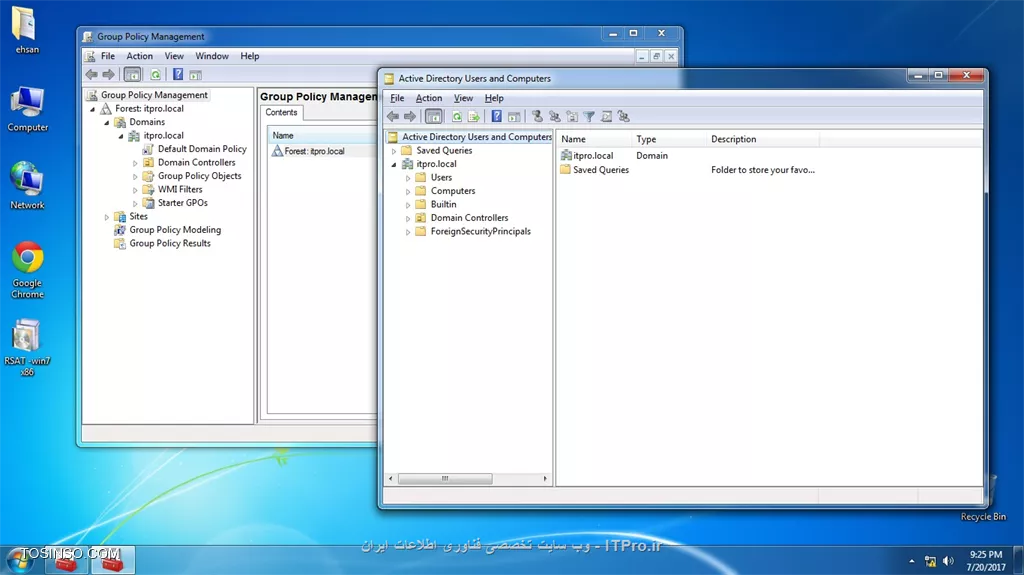
Task: Click Export List icon in Active Directory toolbar
Action: [474, 116]
